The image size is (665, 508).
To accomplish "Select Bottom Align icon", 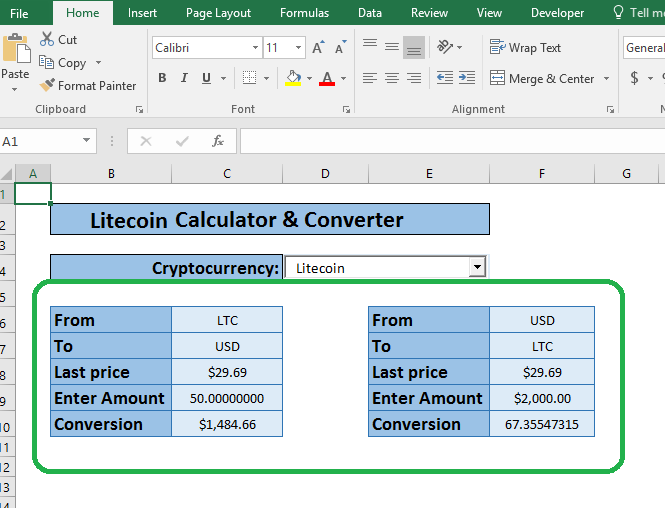I will pos(414,47).
